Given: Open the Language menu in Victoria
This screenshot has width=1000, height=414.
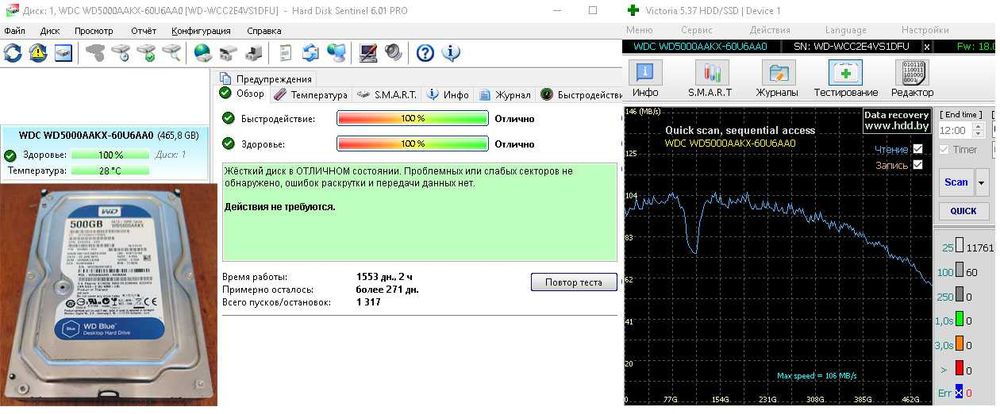Looking at the screenshot, I should [846, 30].
